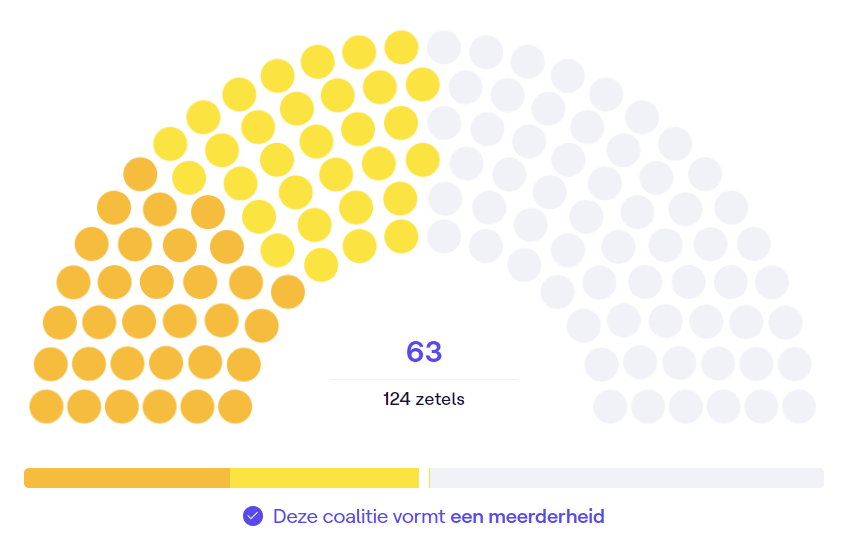
Task: Select the leftmost orange seat in bottom row
Action: (46, 407)
